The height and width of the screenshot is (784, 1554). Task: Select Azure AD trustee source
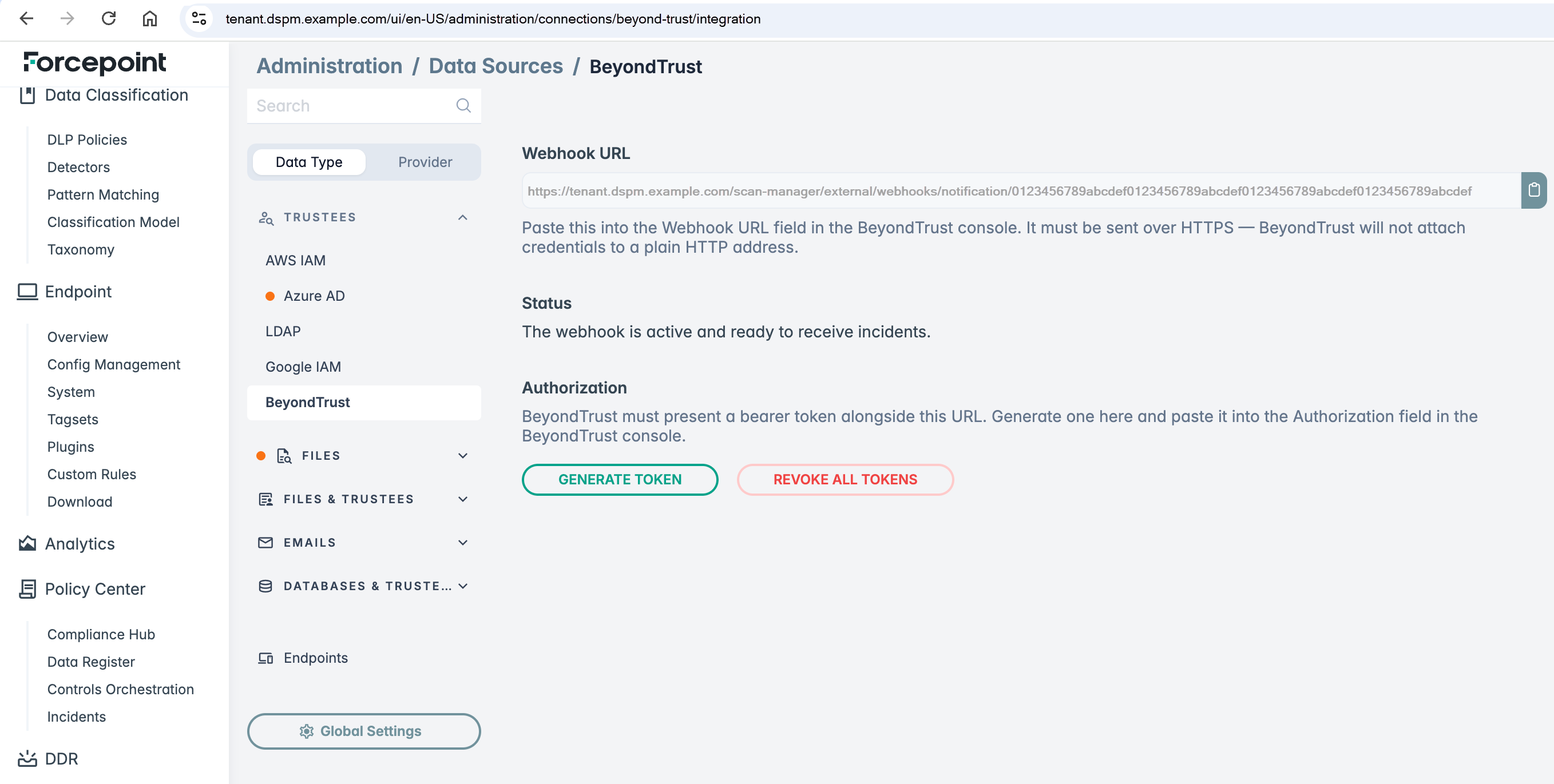(314, 296)
